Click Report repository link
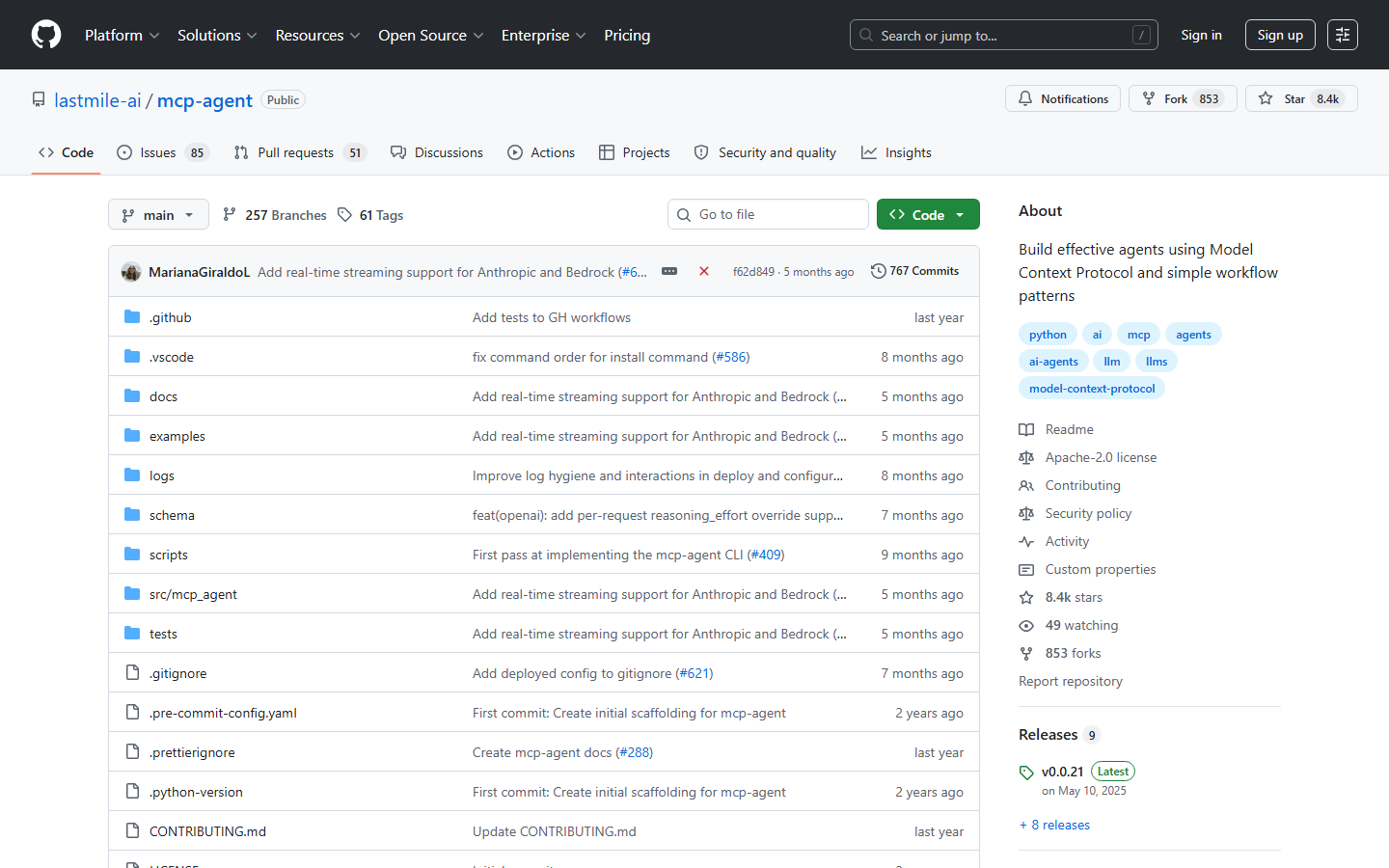The image size is (1389, 868). [x=1071, y=682]
